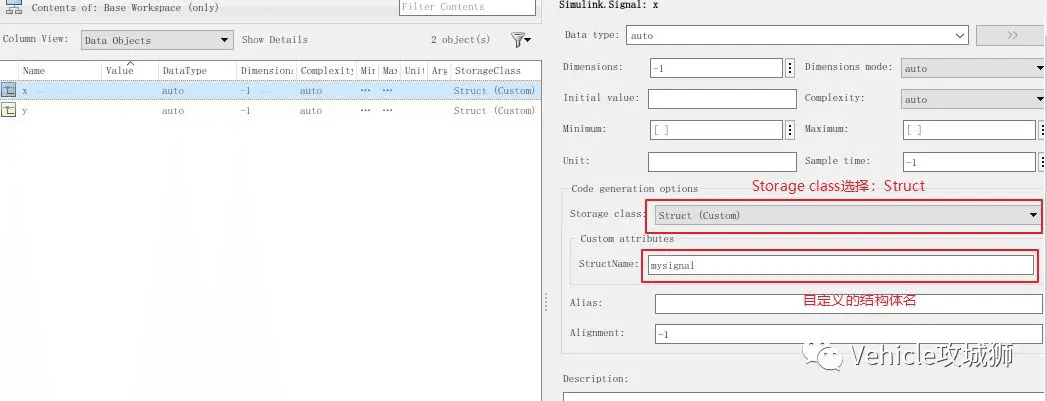Click the Base Workspace icon
Image resolution: width=1047 pixels, height=401 pixels.
[13, 8]
